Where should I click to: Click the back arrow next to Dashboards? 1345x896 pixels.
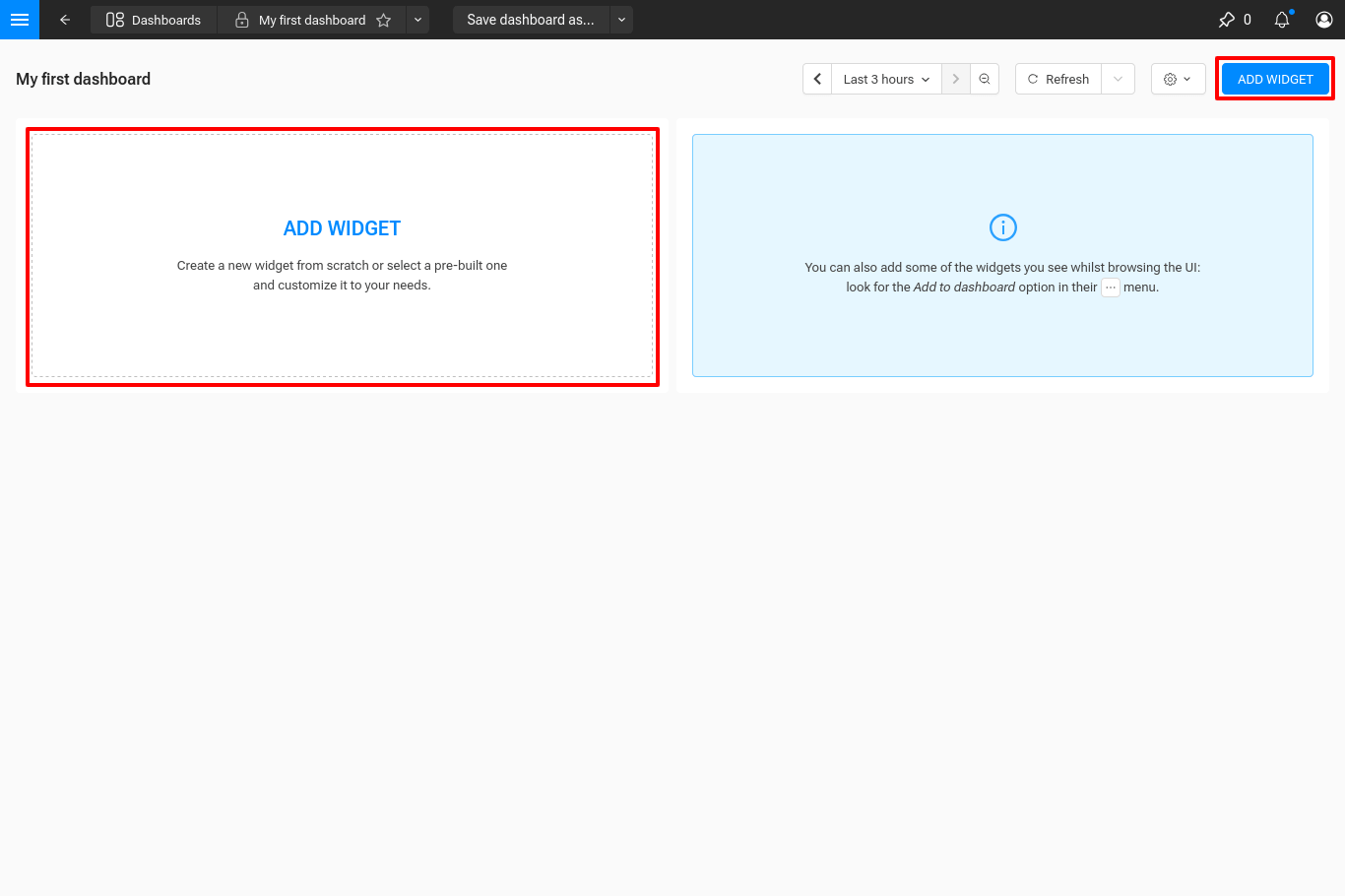(x=64, y=20)
